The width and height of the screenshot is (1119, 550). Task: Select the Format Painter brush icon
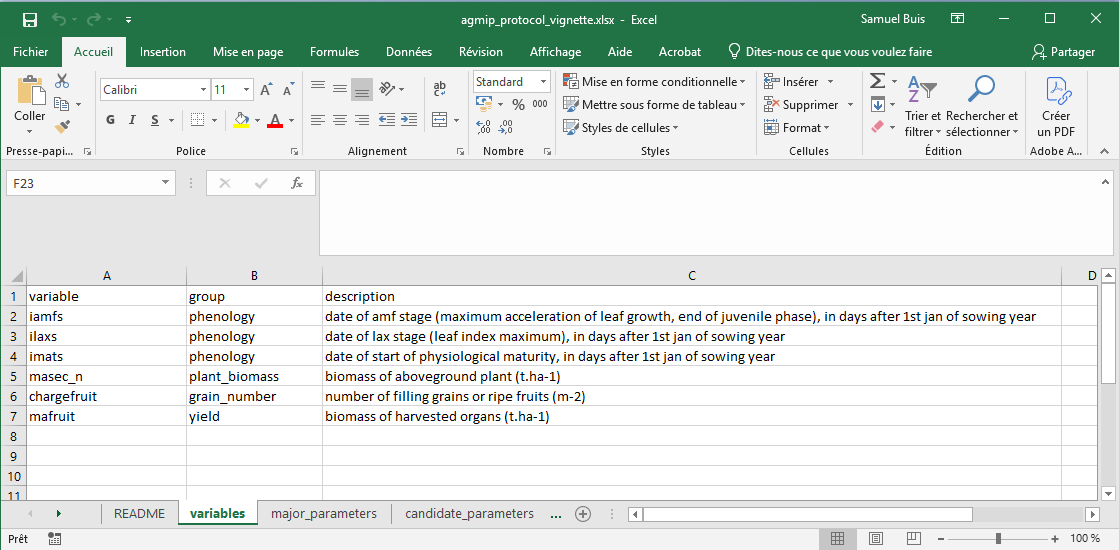point(62,126)
